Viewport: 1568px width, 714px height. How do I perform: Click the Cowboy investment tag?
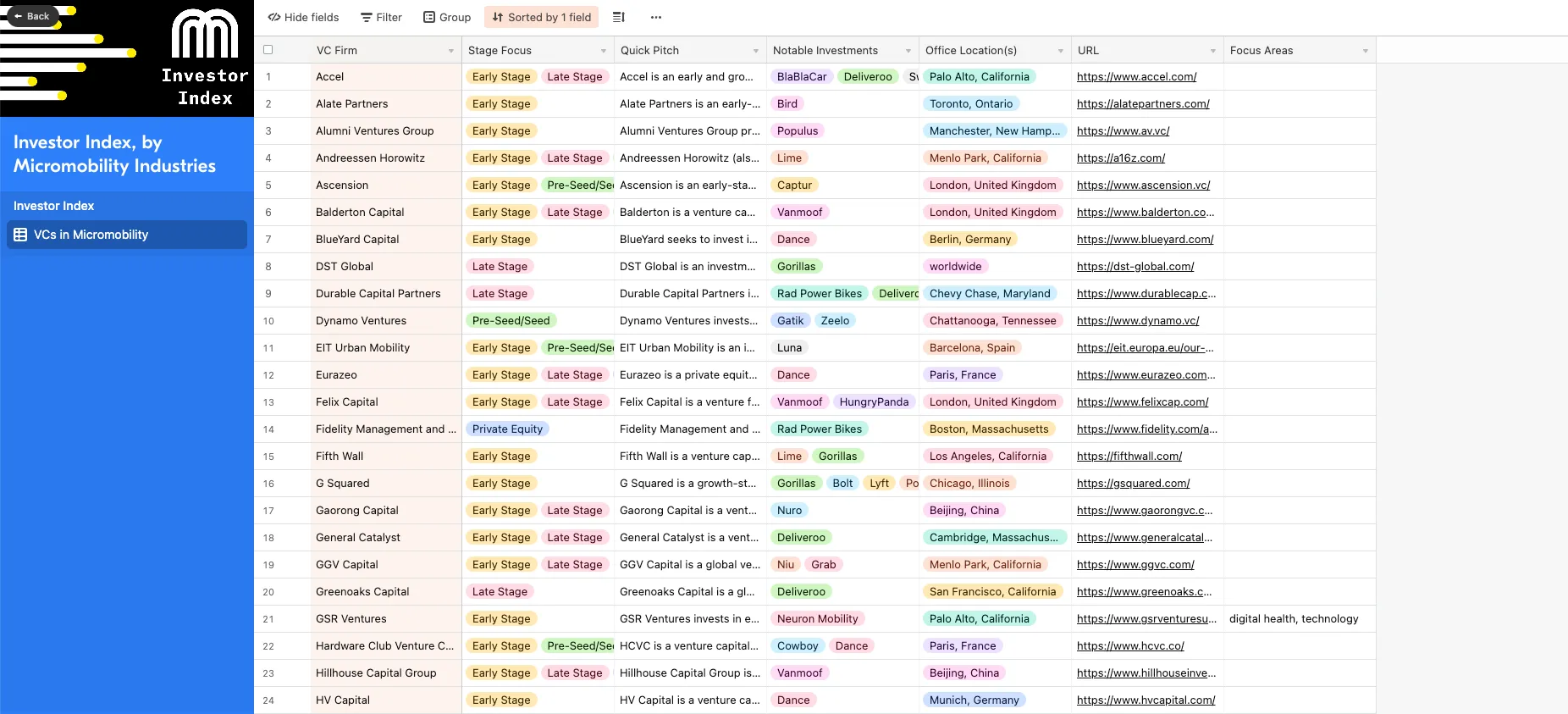point(798,645)
